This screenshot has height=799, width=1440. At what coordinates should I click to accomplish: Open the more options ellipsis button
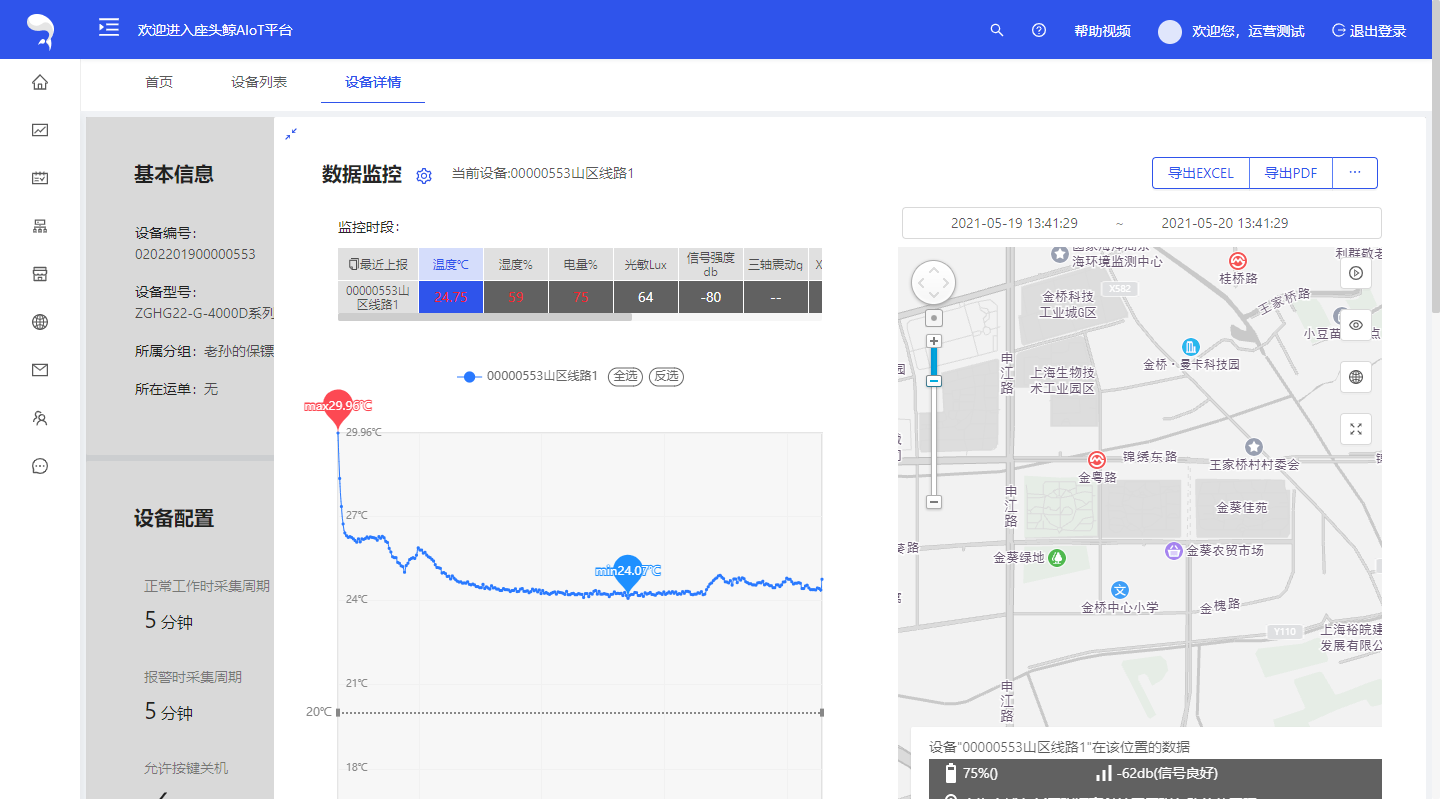point(1355,173)
